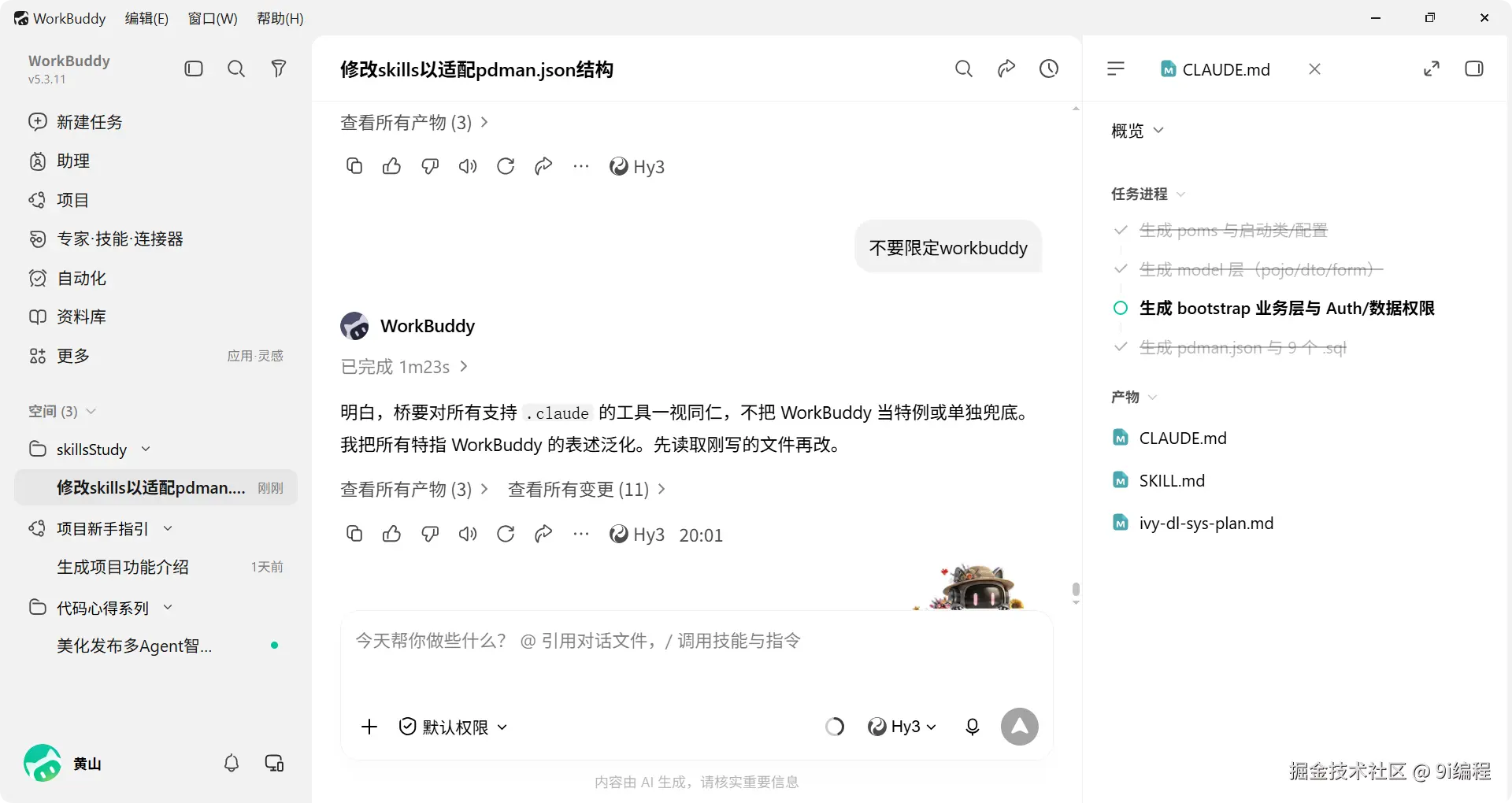Click the device icon beside the bell

tap(274, 763)
